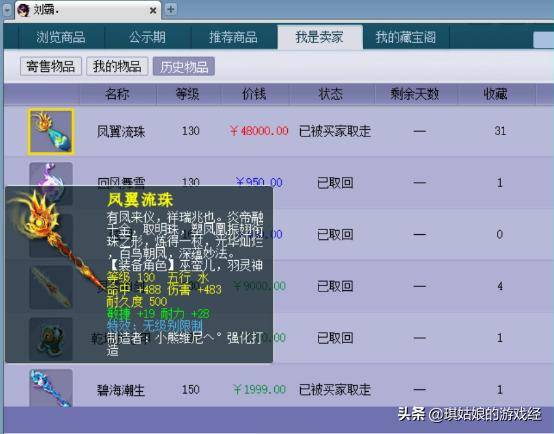Click the 寄售物品 button

[51, 66]
